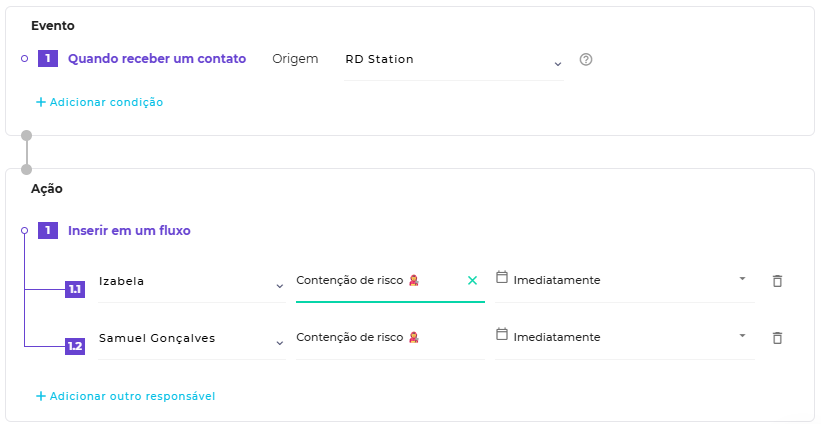
Task: Delete the Izabela row with trash icon
Action: pyautogui.click(x=777, y=281)
